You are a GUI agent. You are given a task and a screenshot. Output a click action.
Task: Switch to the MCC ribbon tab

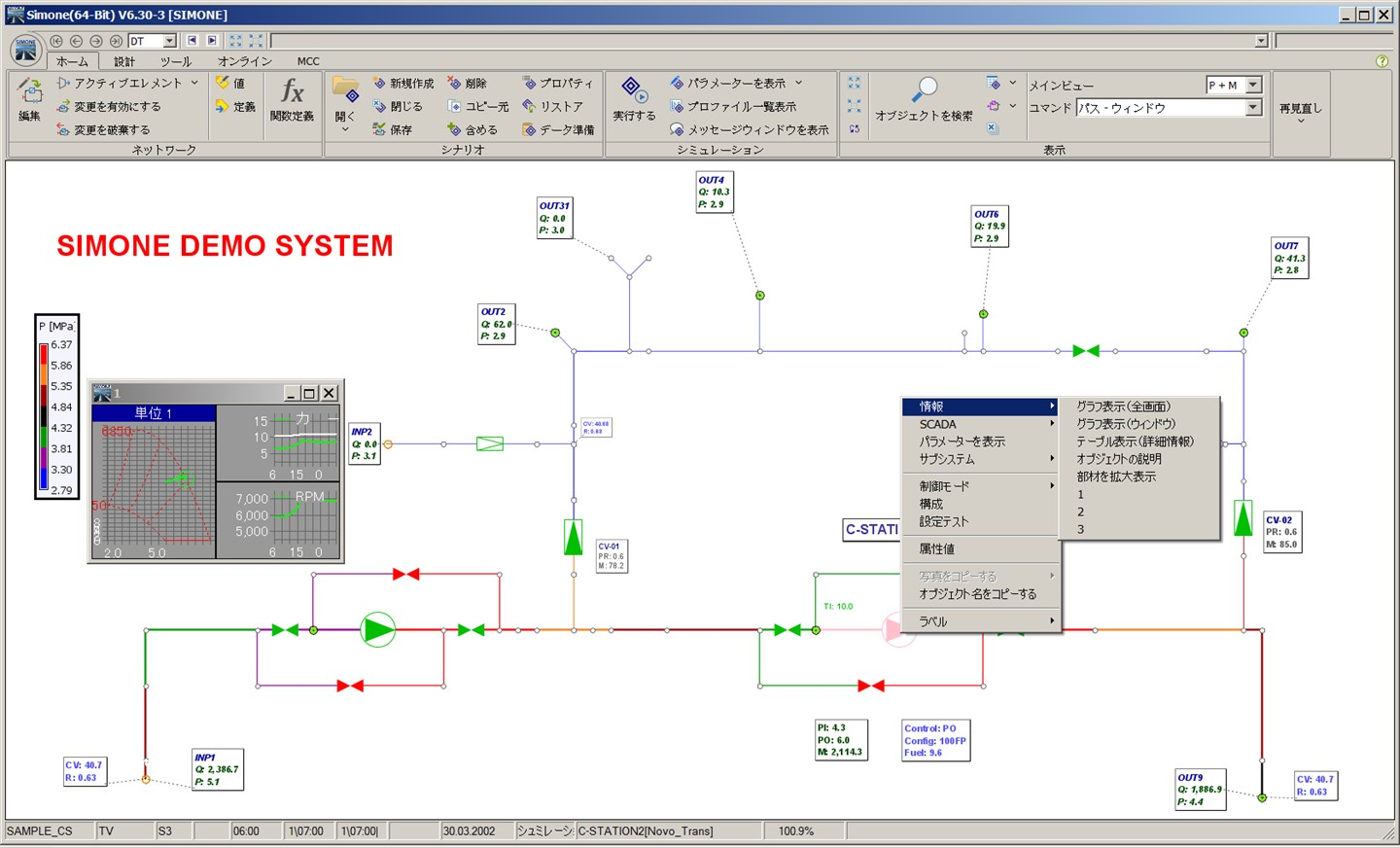[308, 61]
